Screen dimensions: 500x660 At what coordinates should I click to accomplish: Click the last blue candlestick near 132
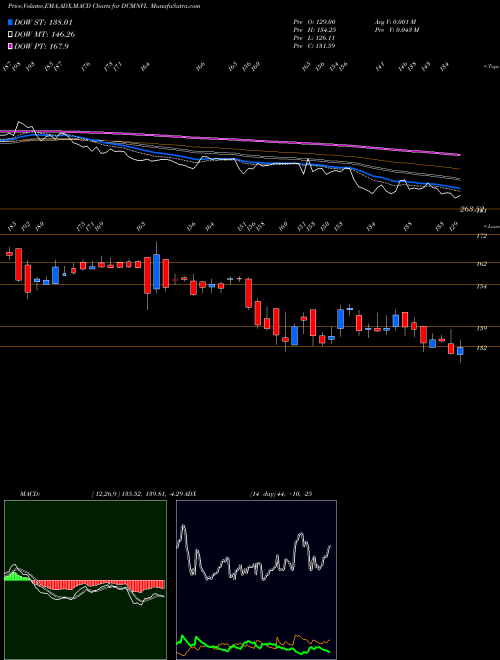coord(460,351)
